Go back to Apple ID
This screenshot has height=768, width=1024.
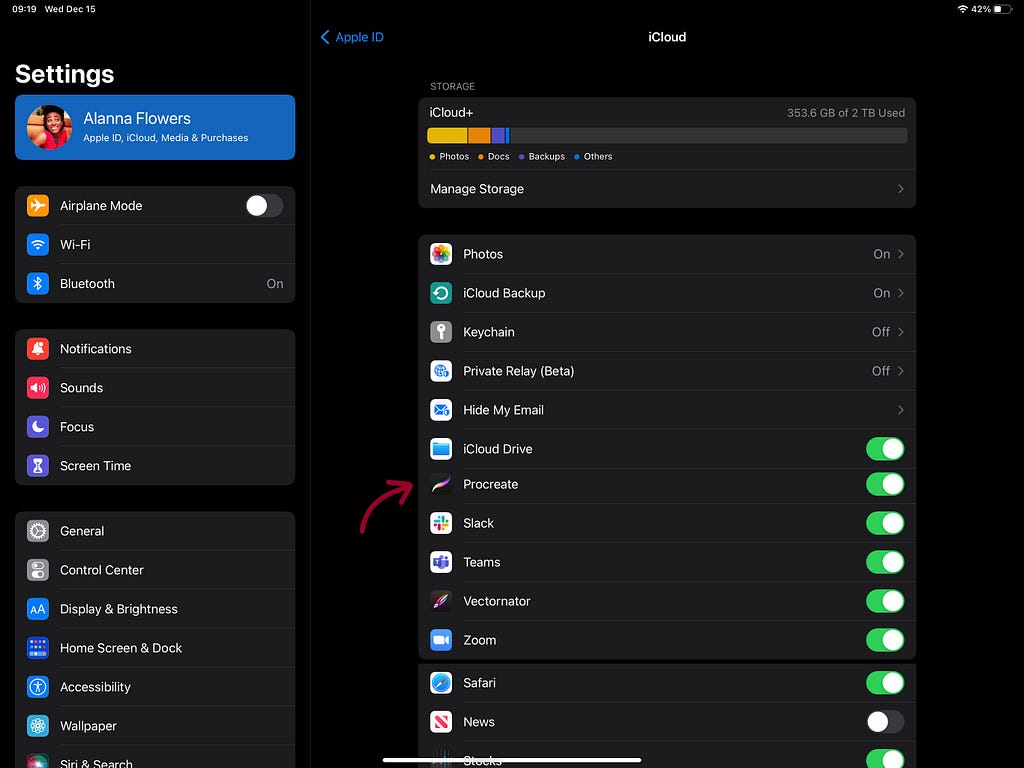coord(352,37)
